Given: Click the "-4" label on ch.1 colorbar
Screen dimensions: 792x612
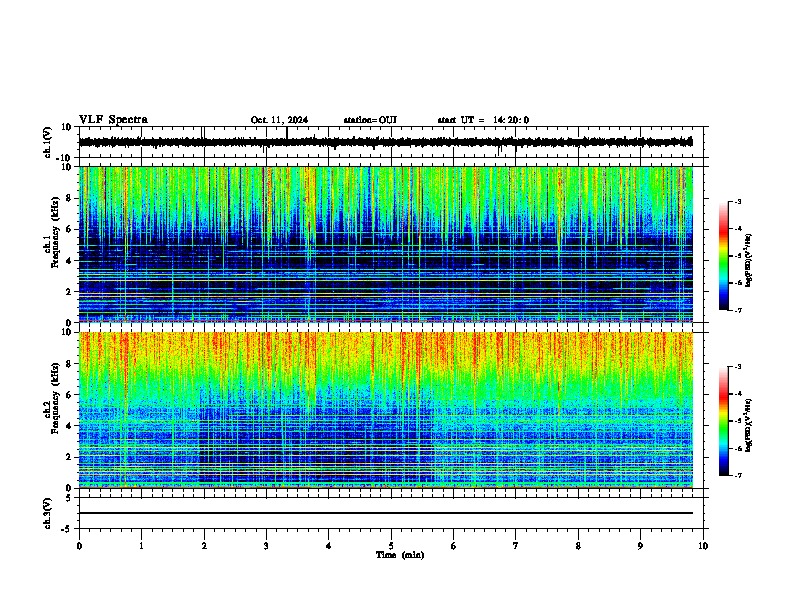Looking at the screenshot, I should [x=737, y=229].
